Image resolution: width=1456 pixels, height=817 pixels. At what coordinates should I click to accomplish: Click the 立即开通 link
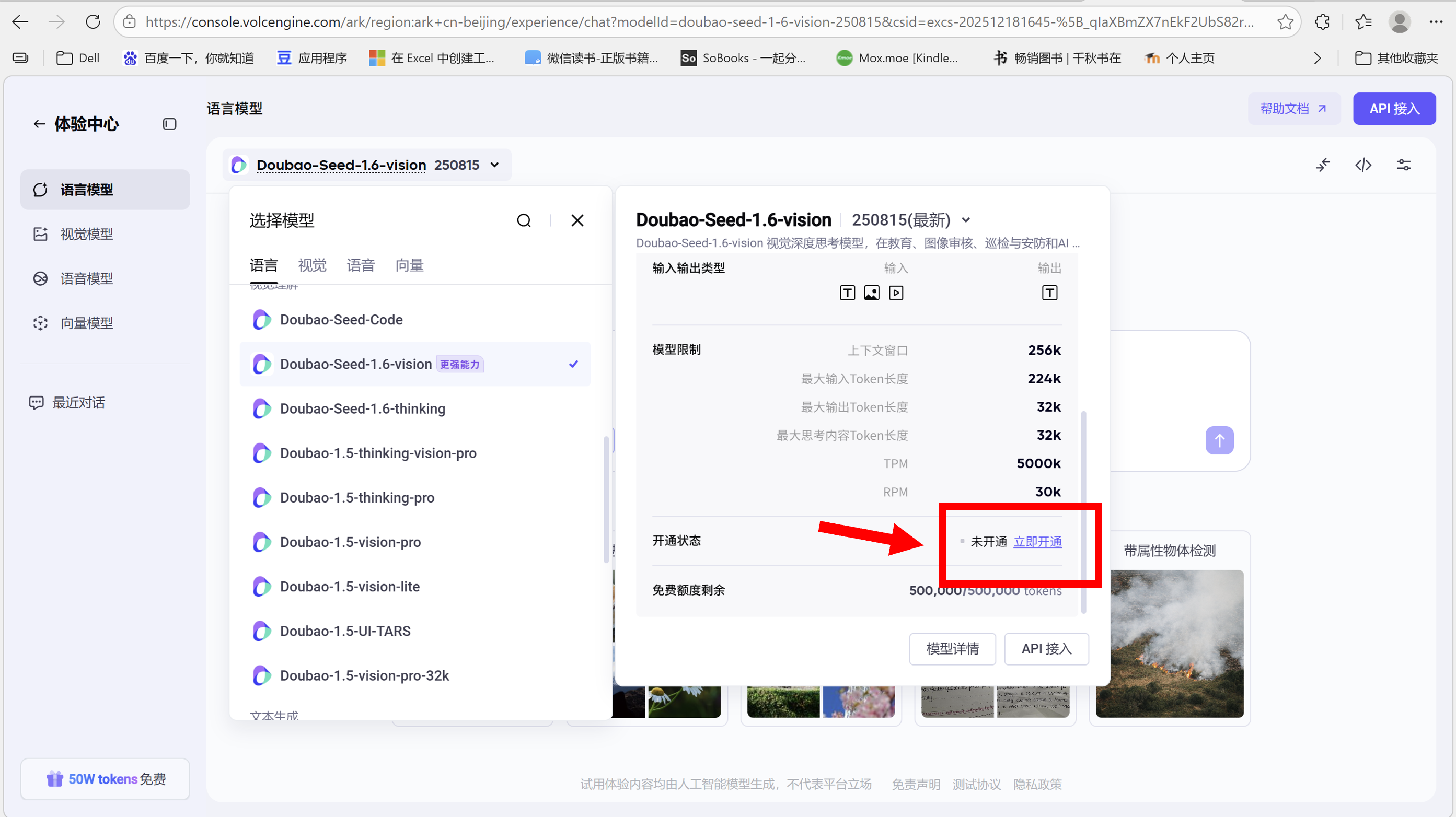point(1037,541)
